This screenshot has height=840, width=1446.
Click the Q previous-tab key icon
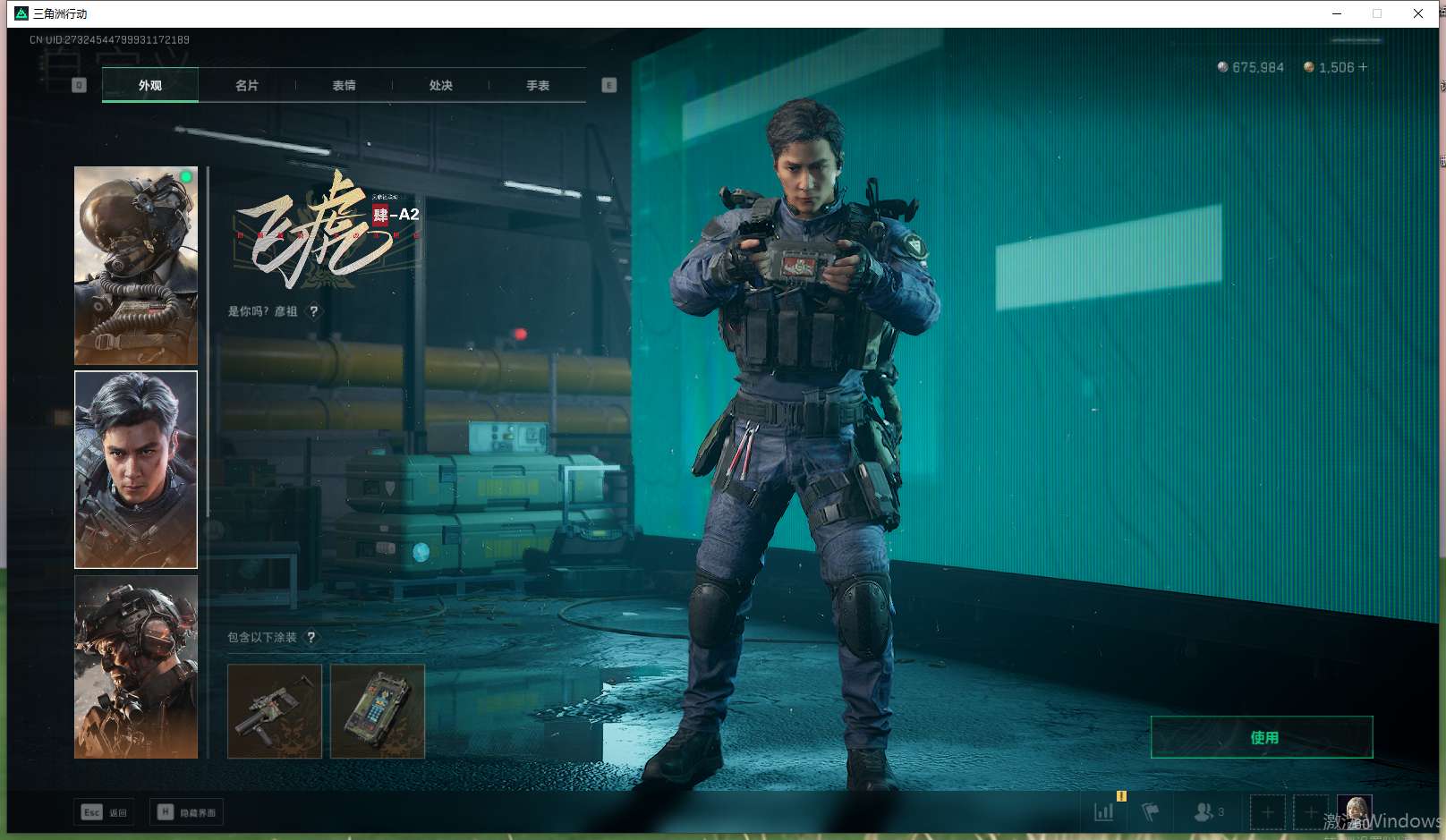tap(79, 85)
